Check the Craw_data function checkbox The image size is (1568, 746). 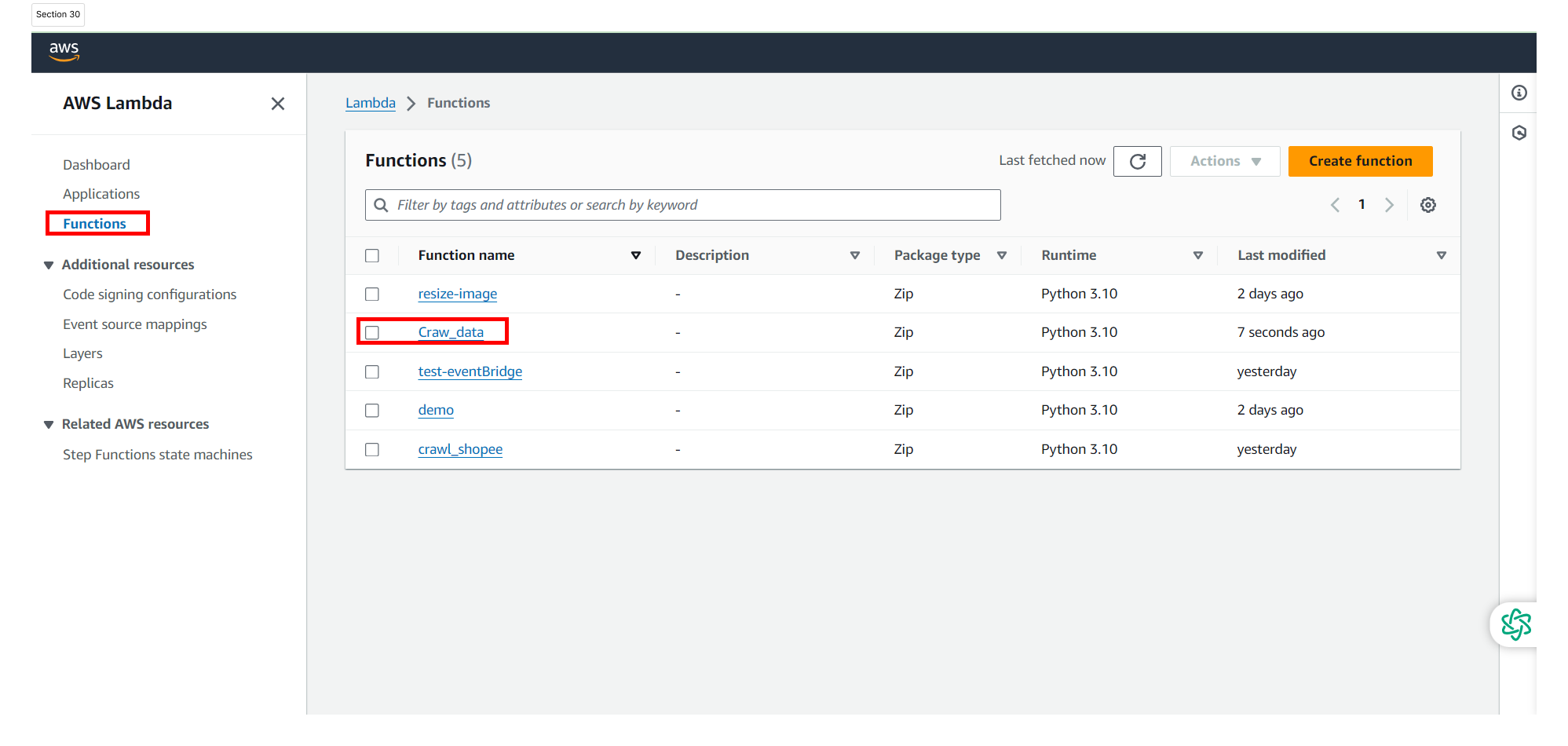pyautogui.click(x=372, y=333)
